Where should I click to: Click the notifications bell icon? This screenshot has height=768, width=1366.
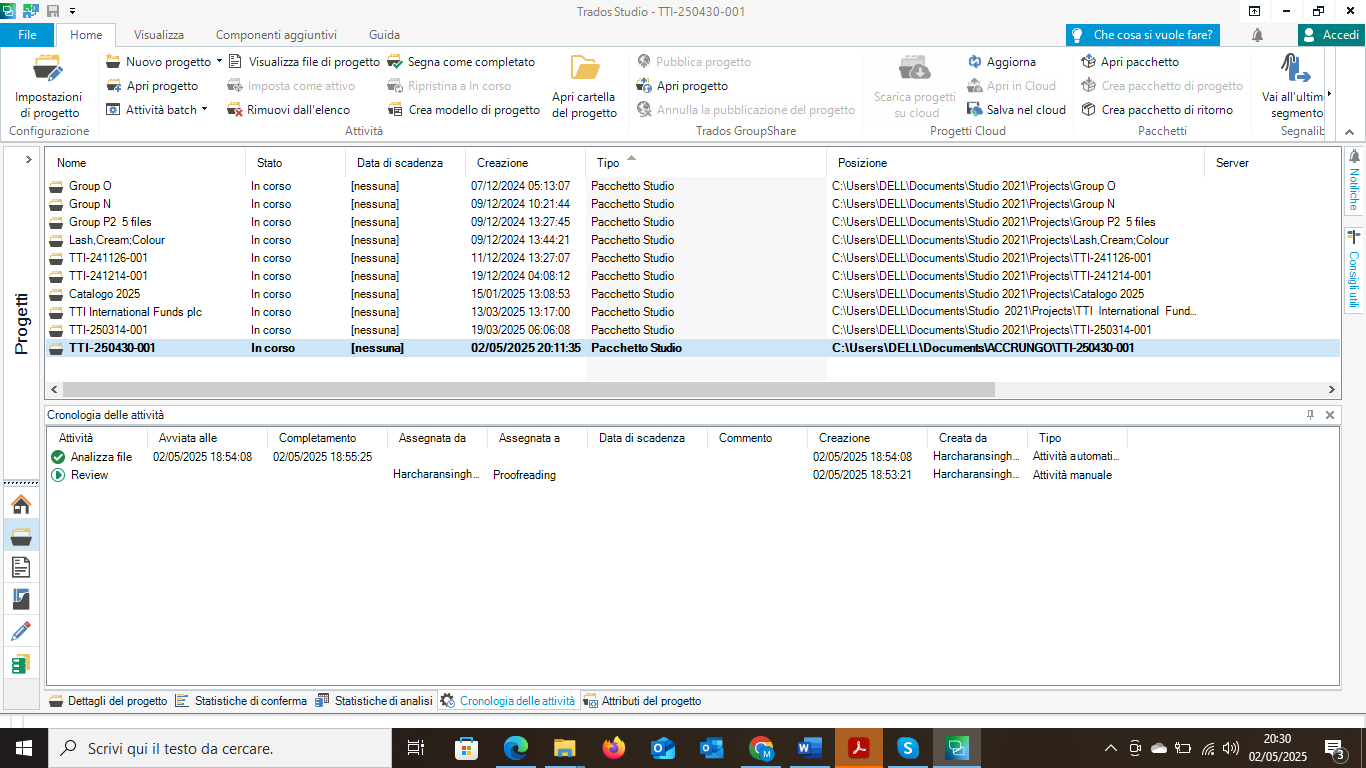pos(1257,35)
